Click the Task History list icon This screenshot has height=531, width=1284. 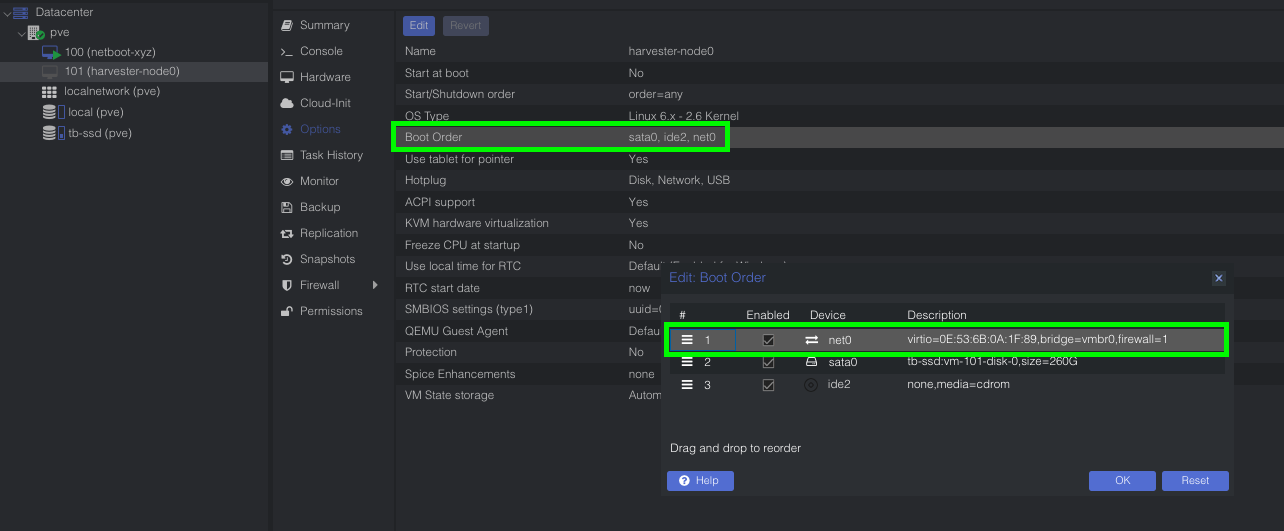[287, 155]
